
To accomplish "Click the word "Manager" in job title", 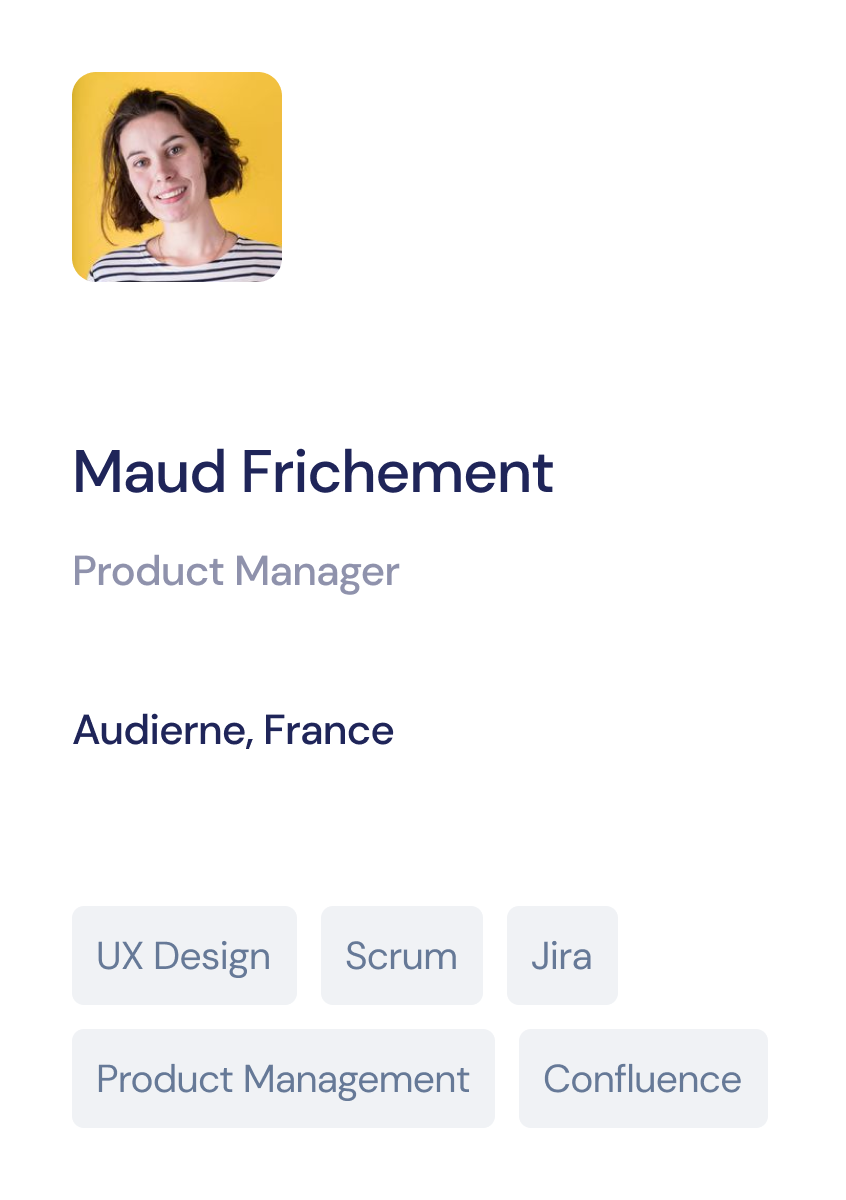I will pyautogui.click(x=317, y=572).
